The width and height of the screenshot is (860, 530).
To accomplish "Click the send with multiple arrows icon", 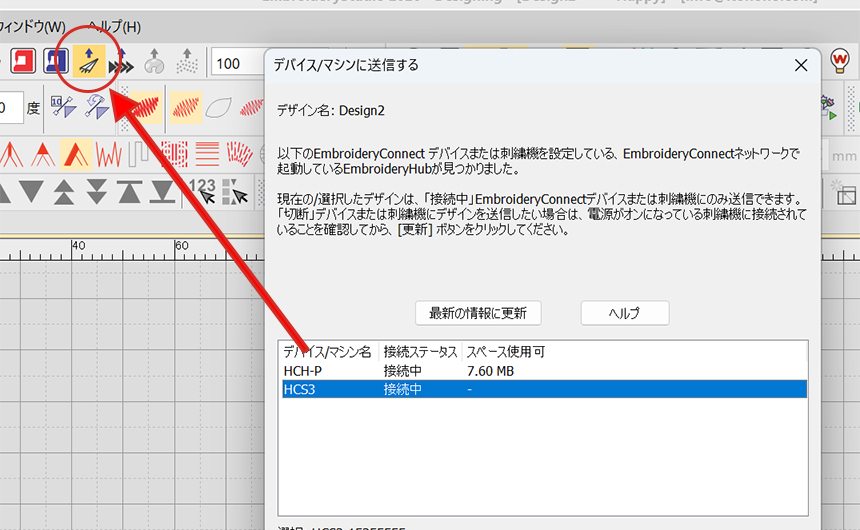I will click(121, 61).
